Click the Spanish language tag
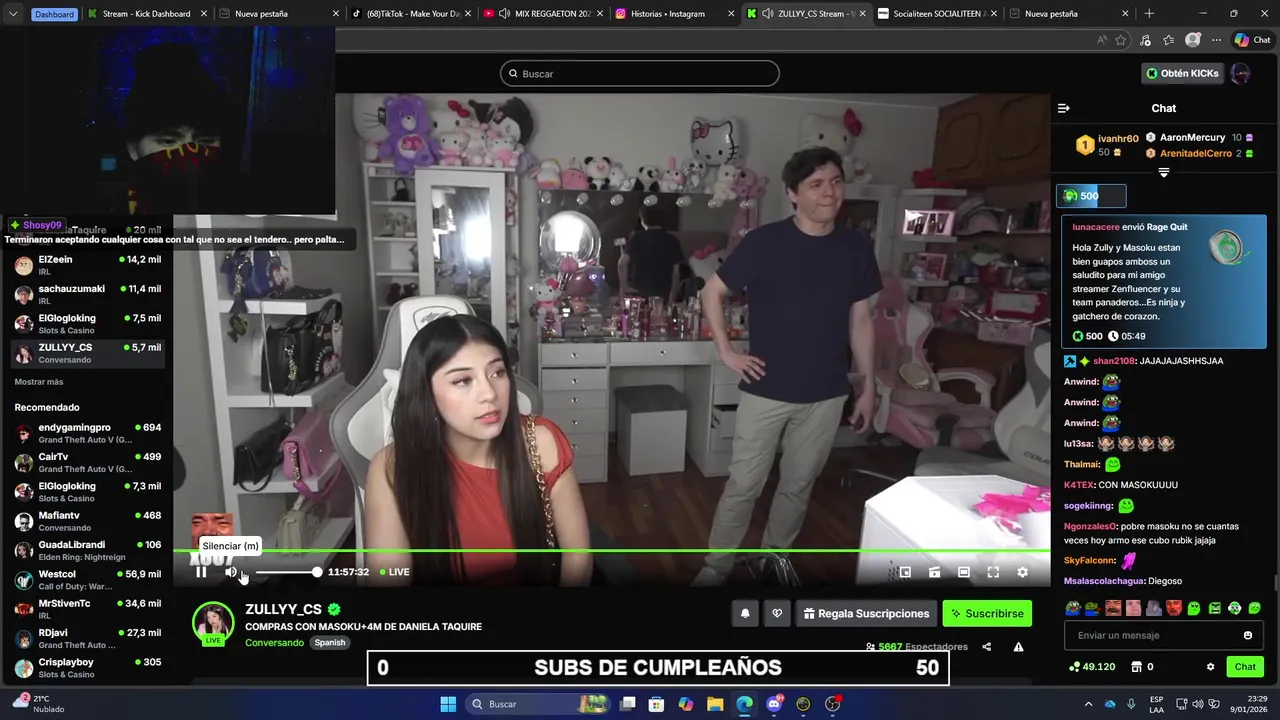 pyautogui.click(x=330, y=643)
